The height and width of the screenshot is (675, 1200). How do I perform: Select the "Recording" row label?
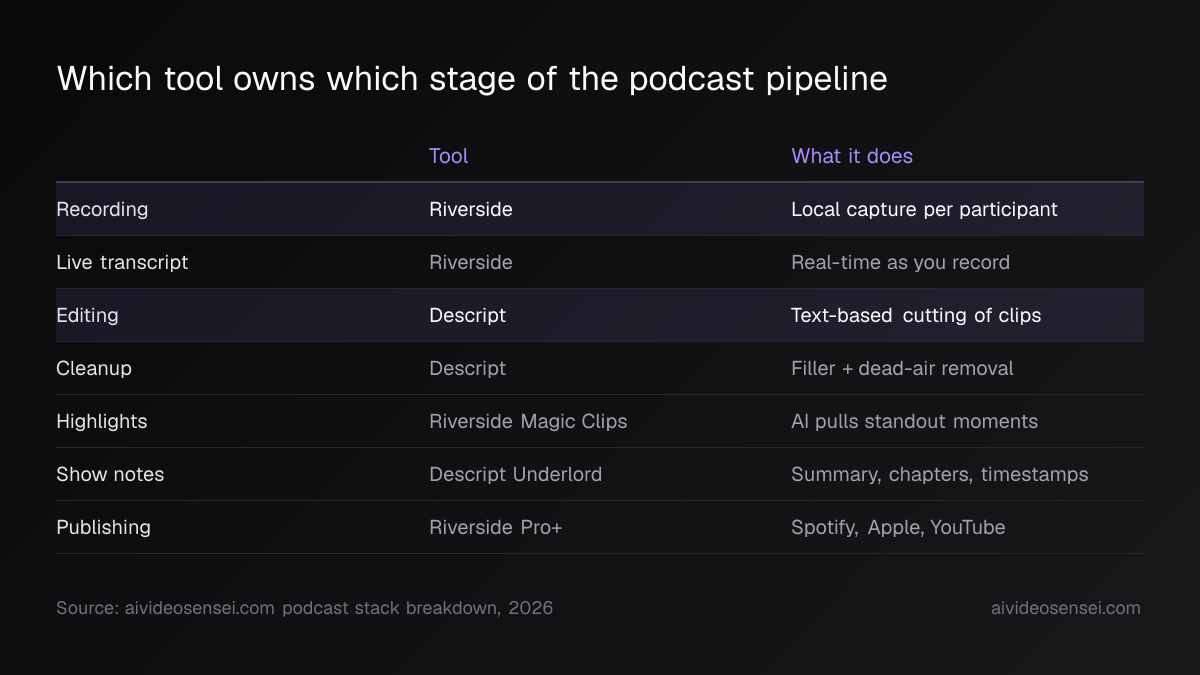(102, 209)
